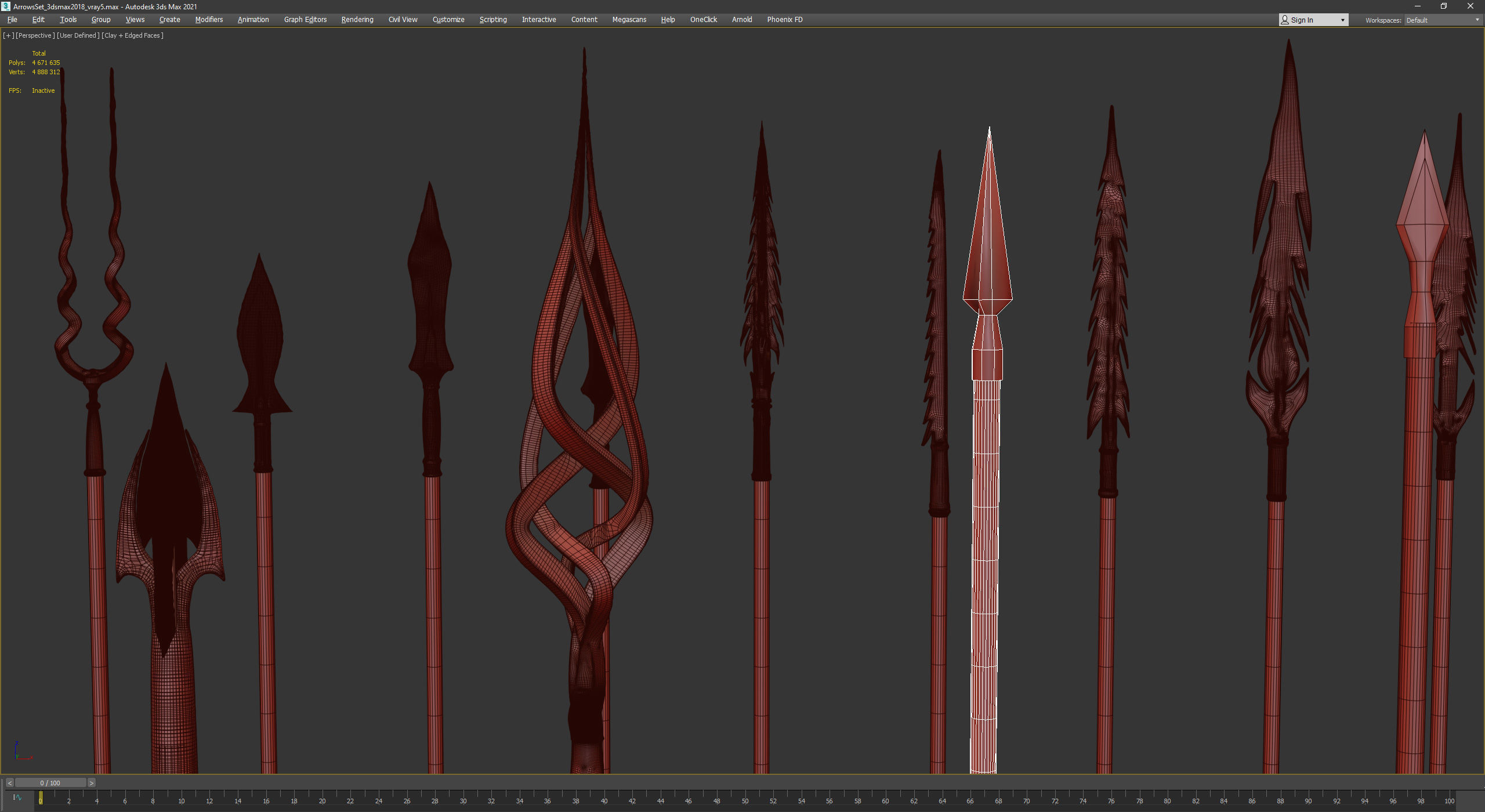Open the Graph Editors menu
1485x812 pixels.
(306, 20)
